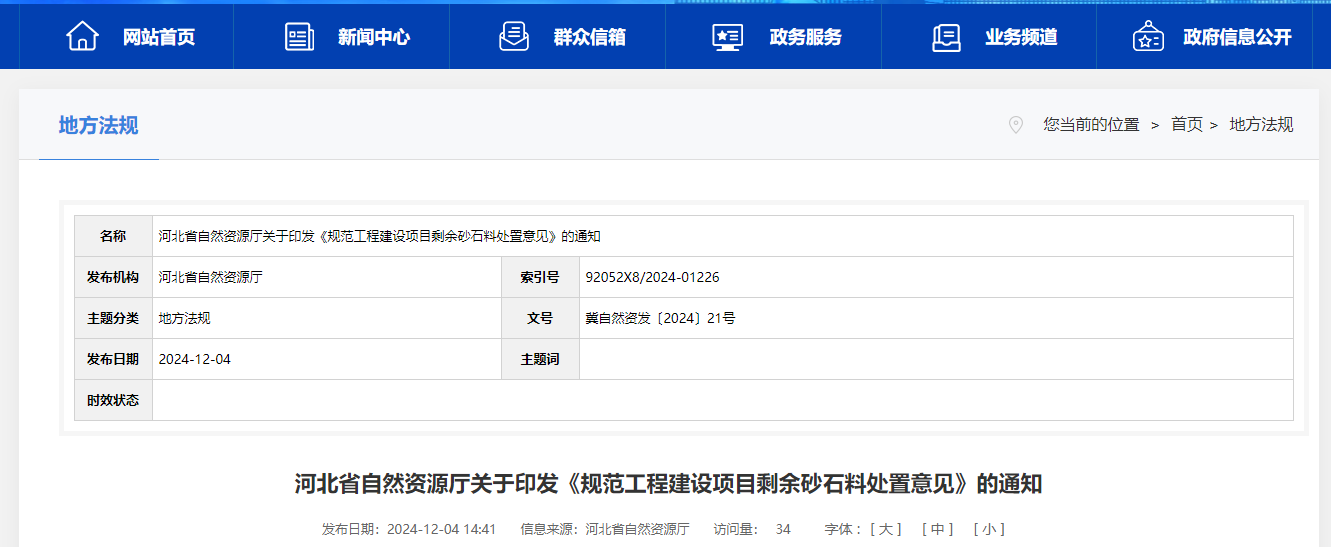Click 首页 link in the breadcrumb
The image size is (1331, 547).
pyautogui.click(x=1187, y=125)
